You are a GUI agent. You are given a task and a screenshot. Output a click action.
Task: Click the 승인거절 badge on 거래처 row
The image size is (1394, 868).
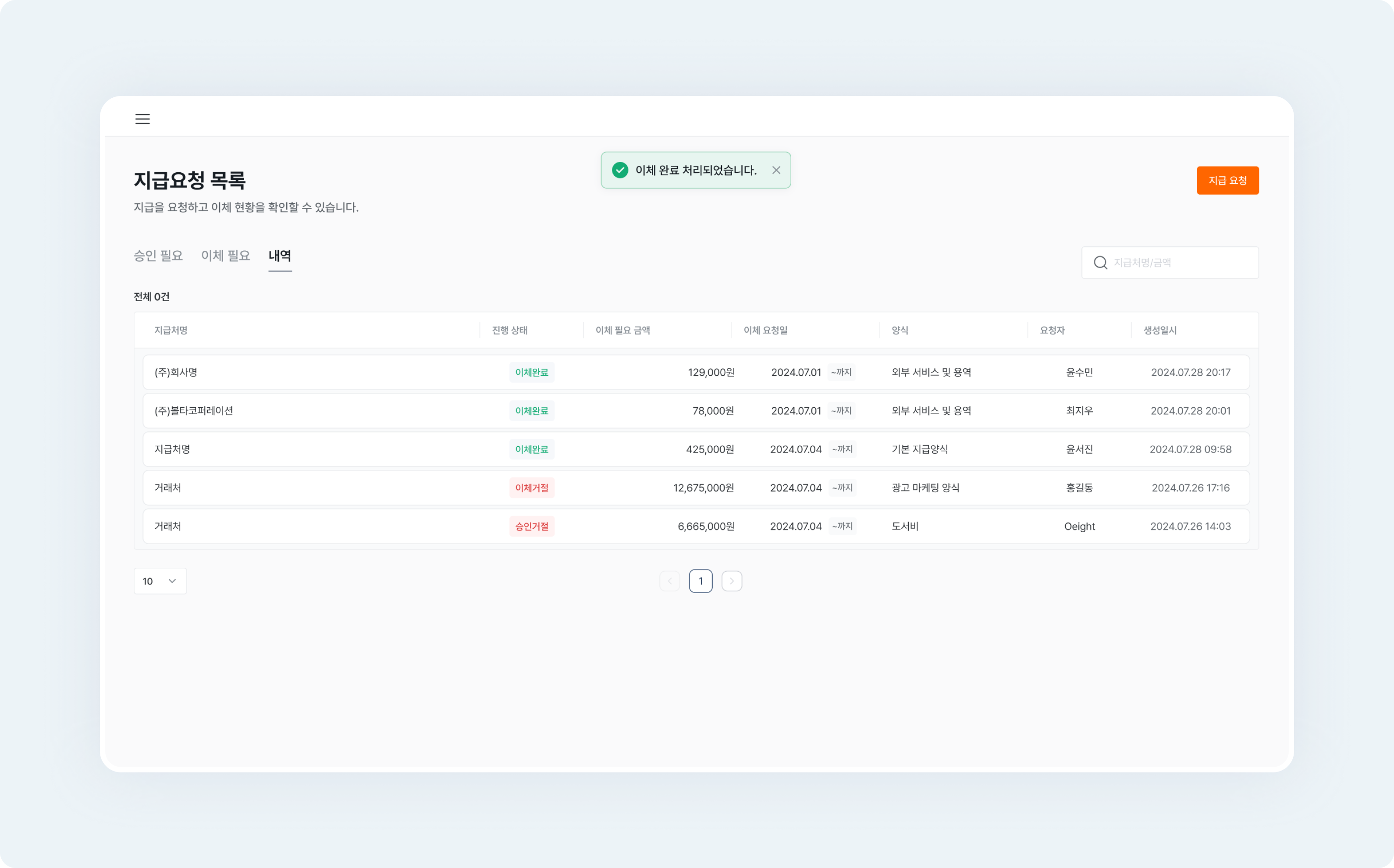point(531,526)
